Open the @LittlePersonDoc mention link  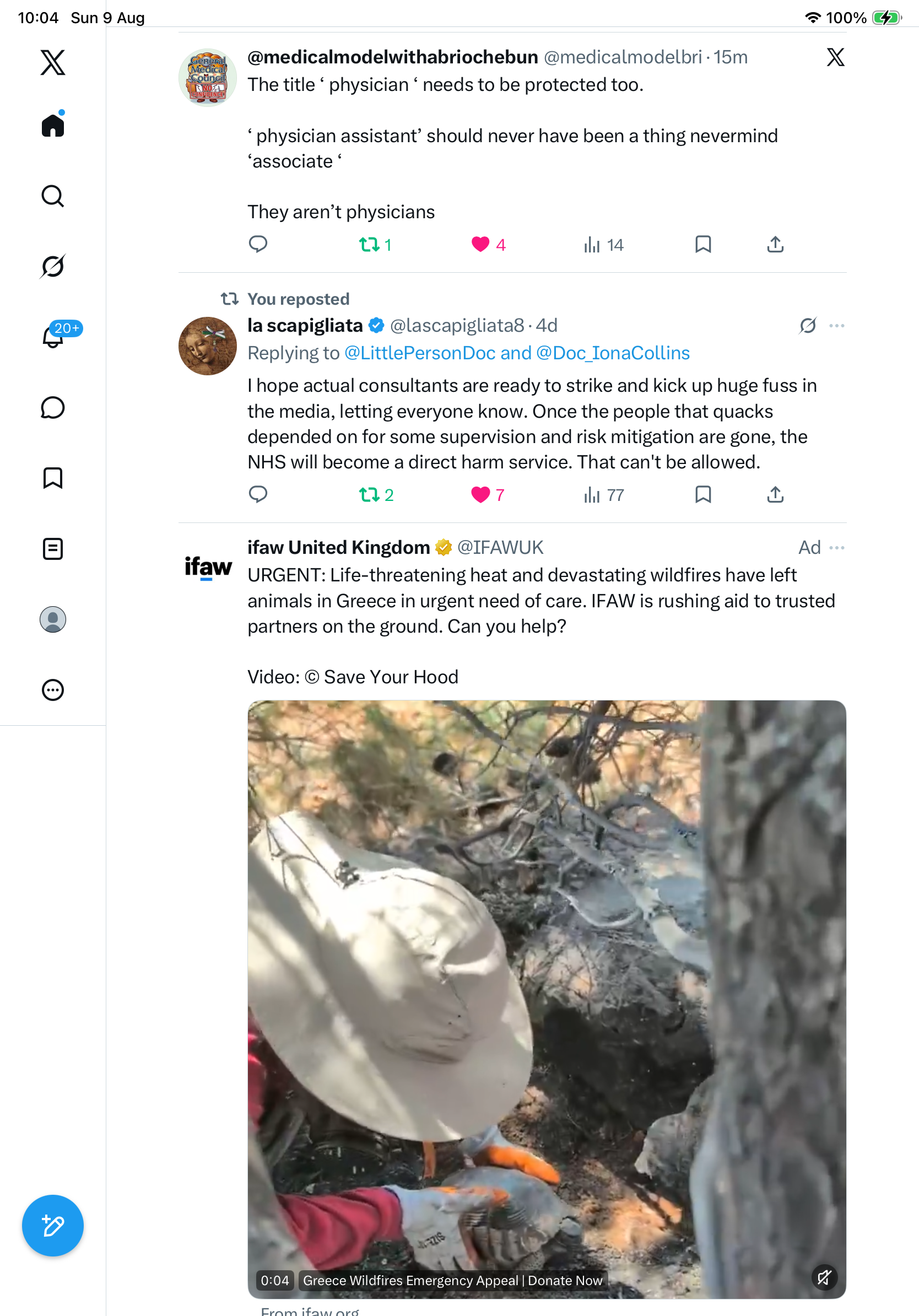[419, 353]
